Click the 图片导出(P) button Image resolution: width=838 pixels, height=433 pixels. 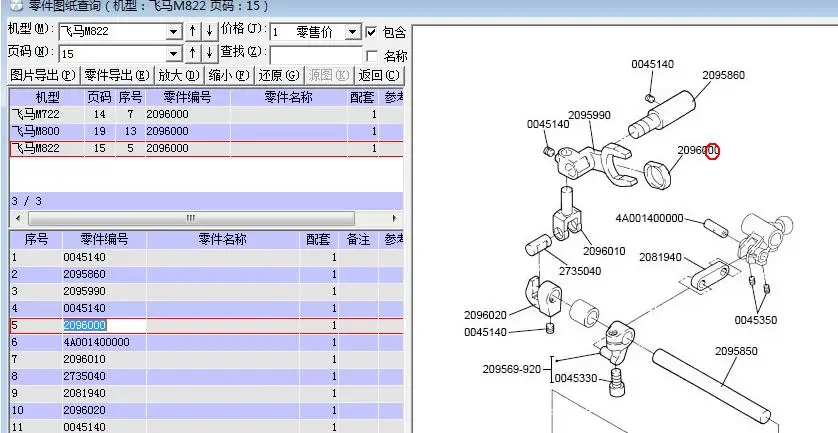point(43,75)
